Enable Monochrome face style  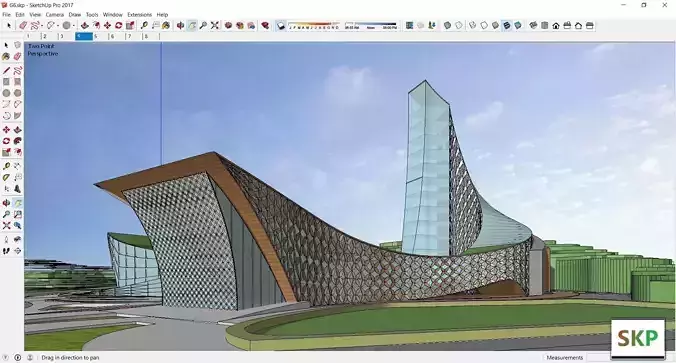tap(518, 25)
